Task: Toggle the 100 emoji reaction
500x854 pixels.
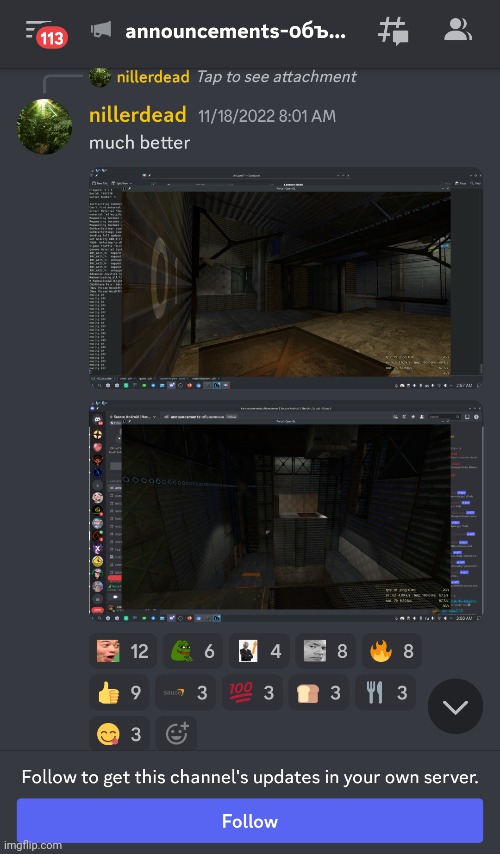Action: click(252, 692)
